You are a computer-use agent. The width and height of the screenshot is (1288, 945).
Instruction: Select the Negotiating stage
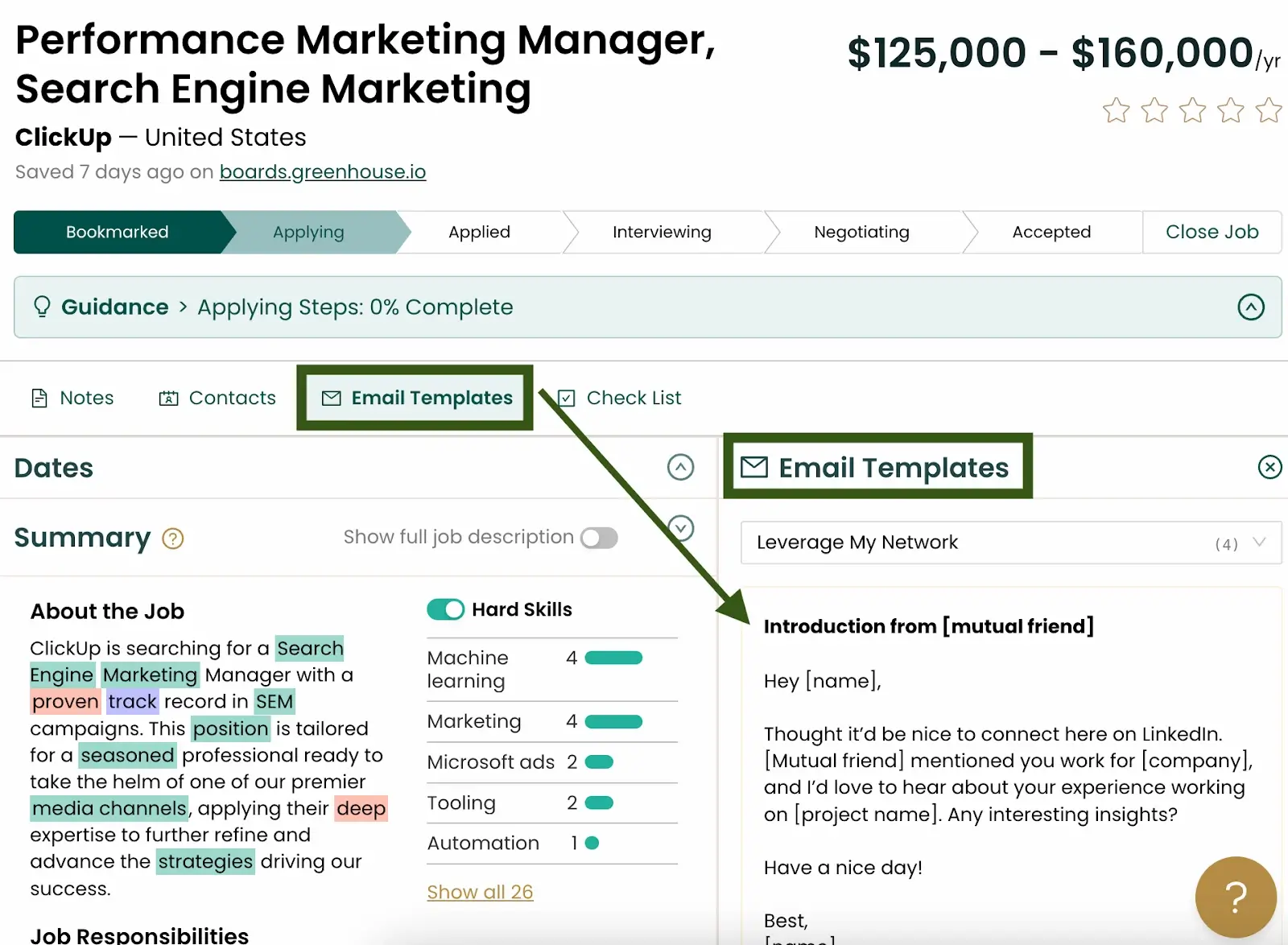(x=861, y=232)
